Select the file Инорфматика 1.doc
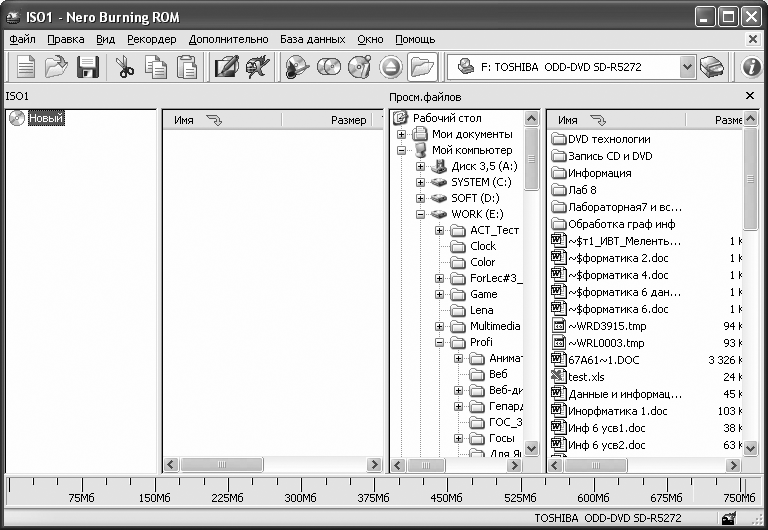768x530 pixels. click(618, 411)
